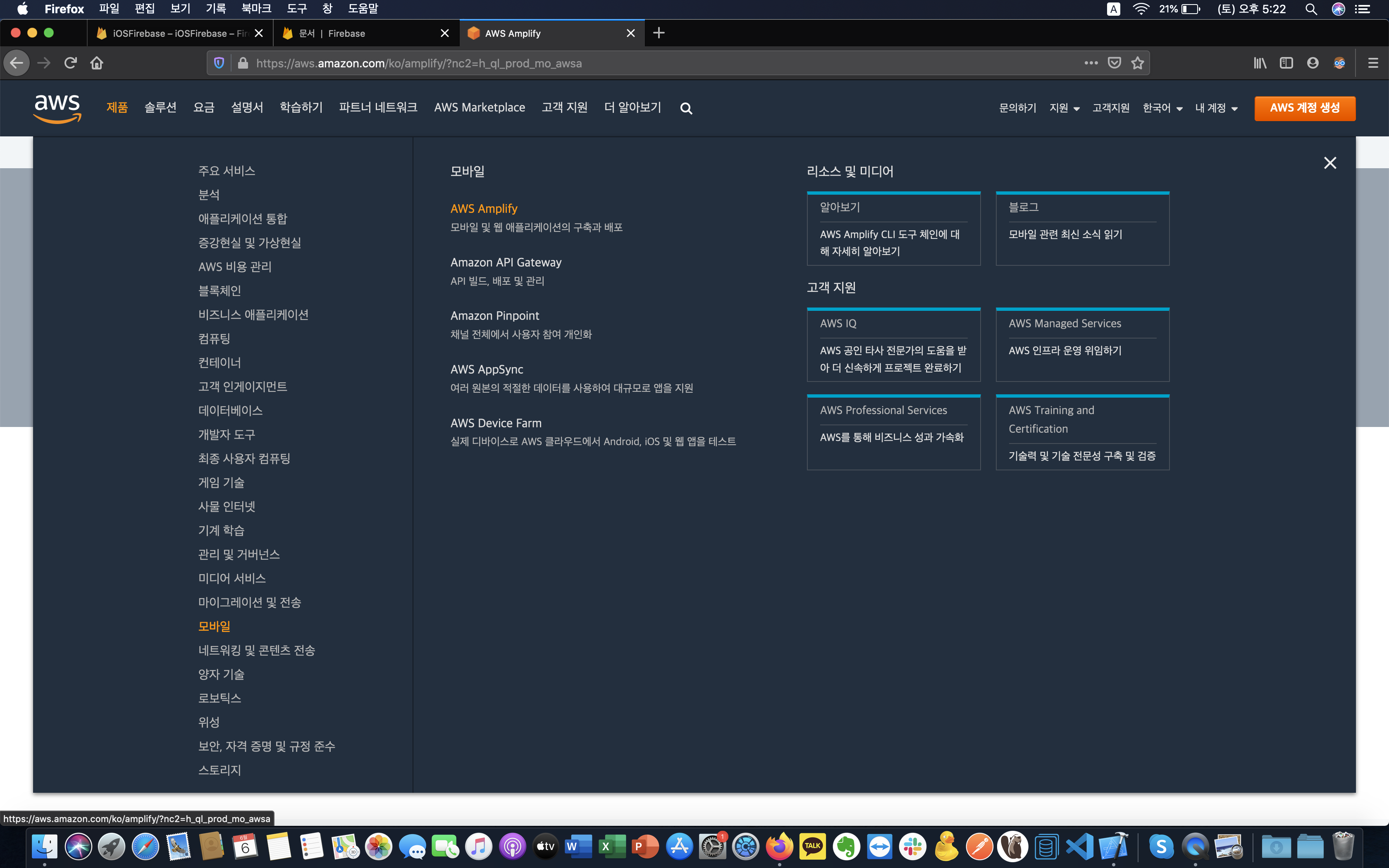Save page to Pocket icon

coord(1114,63)
